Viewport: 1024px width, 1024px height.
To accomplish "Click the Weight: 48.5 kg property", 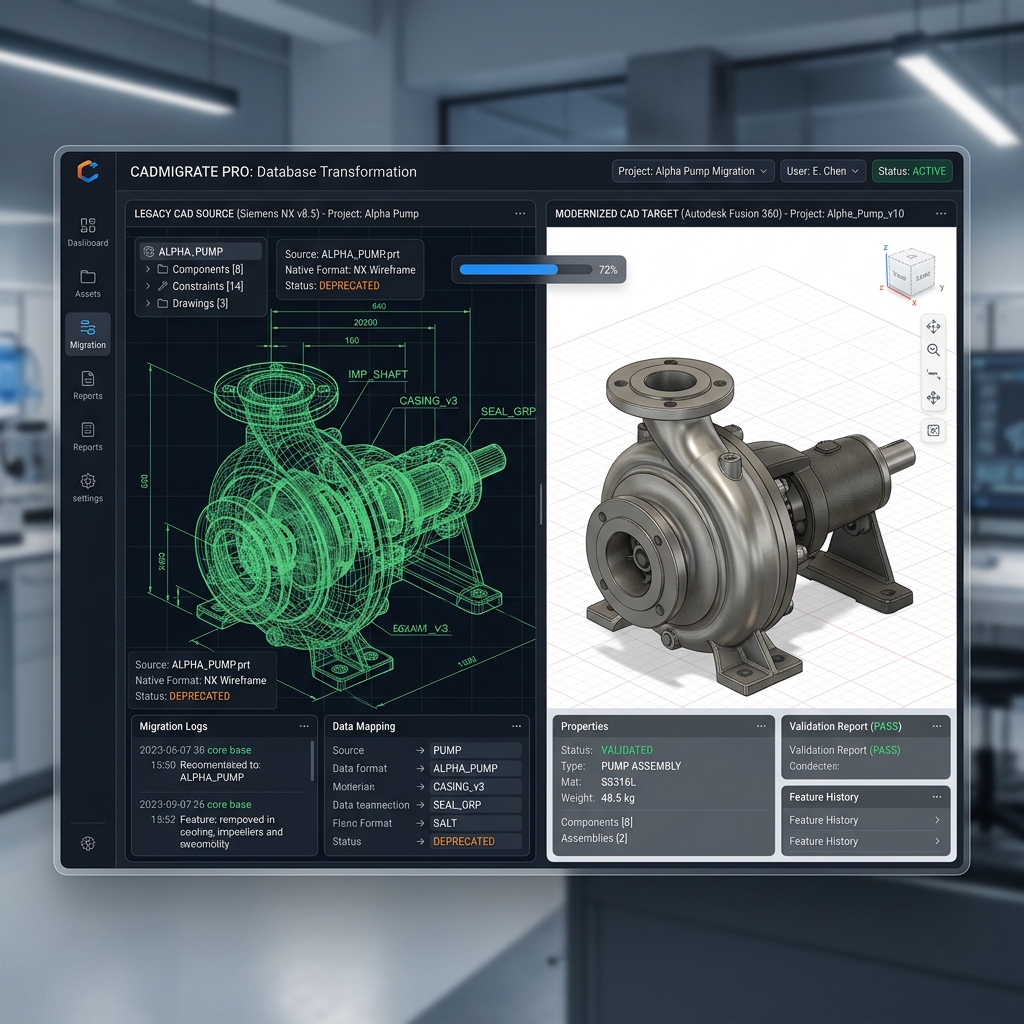I will 598,798.
